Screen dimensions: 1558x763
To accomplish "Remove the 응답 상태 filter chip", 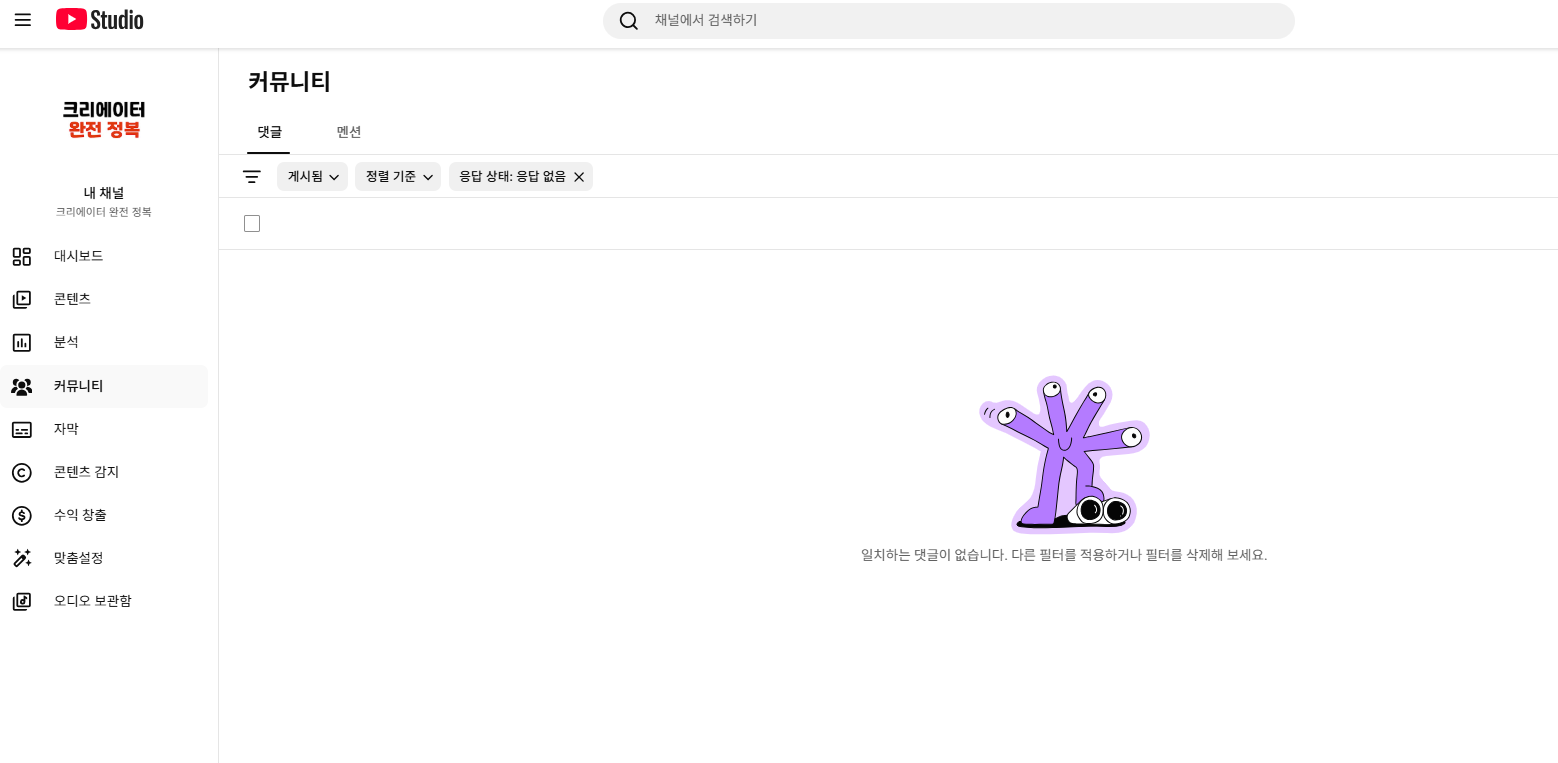I will (578, 176).
